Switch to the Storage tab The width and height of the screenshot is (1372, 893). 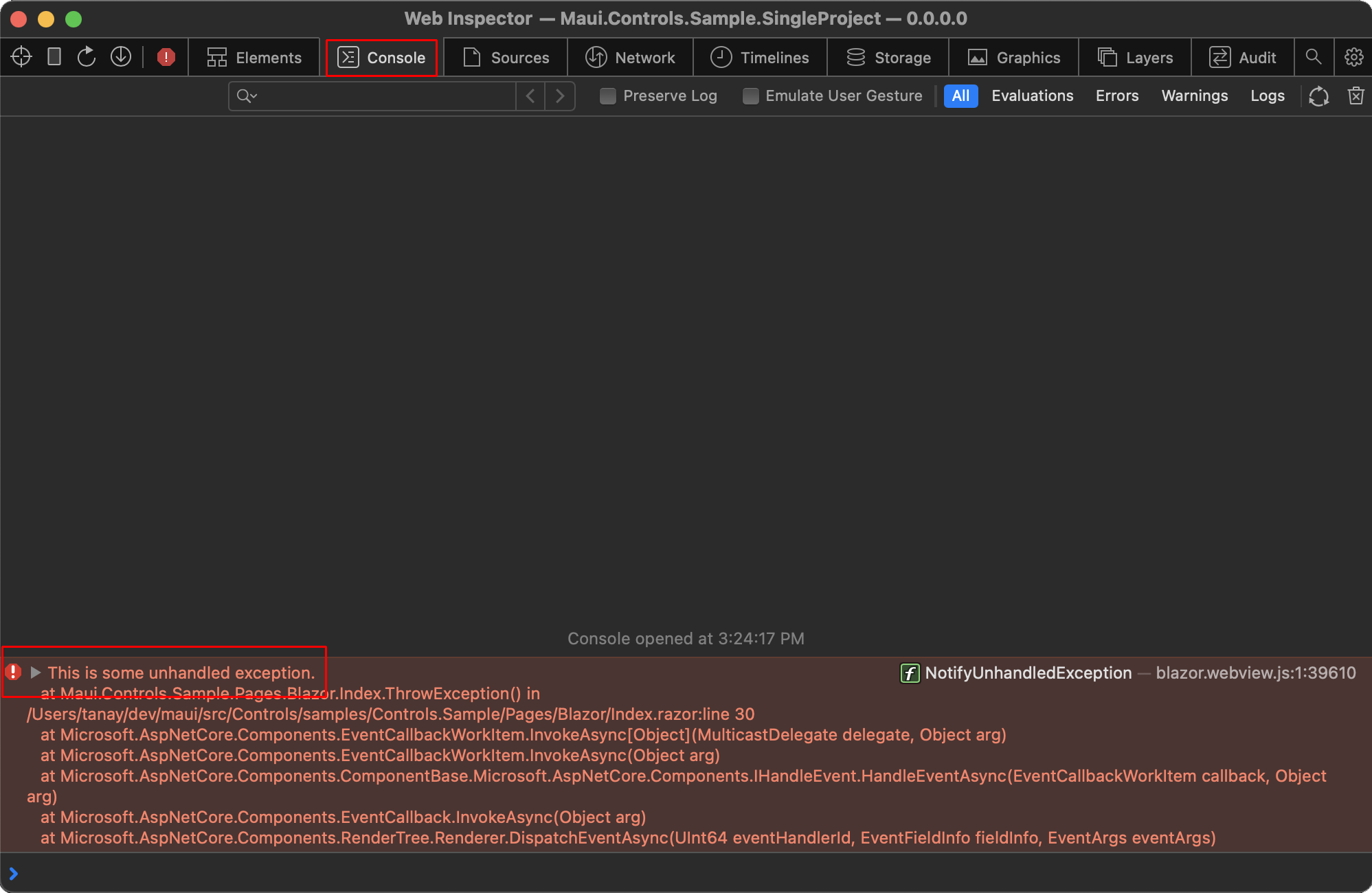888,57
